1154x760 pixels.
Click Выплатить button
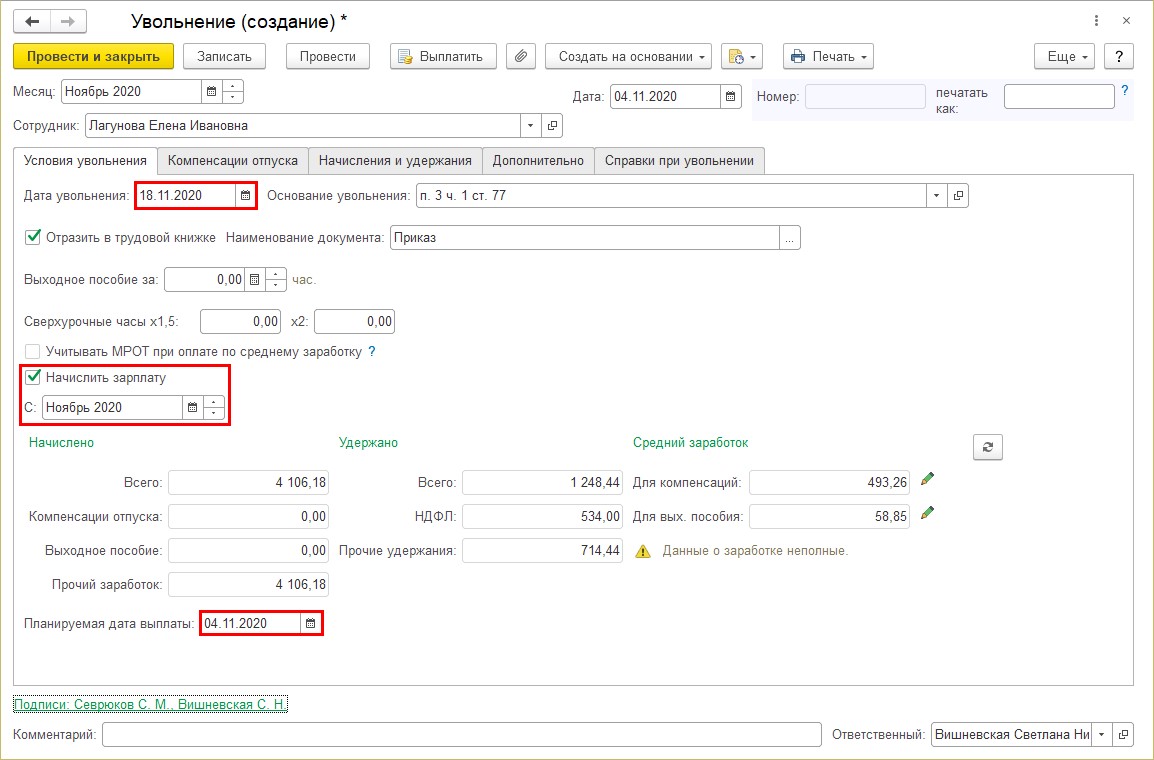click(x=443, y=57)
